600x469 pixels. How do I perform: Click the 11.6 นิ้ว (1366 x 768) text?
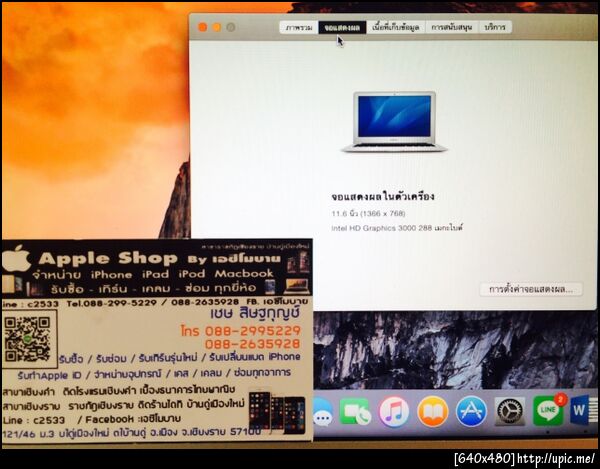click(x=368, y=213)
